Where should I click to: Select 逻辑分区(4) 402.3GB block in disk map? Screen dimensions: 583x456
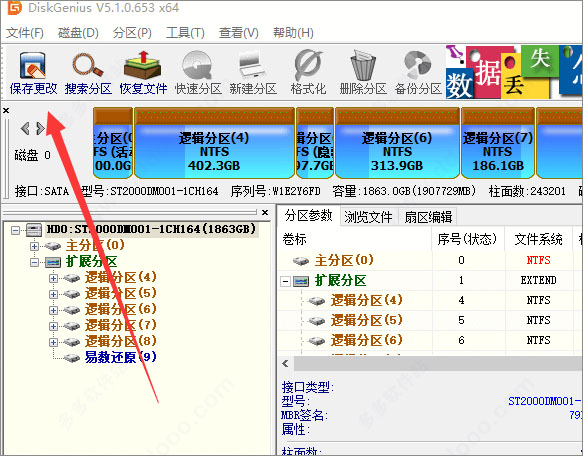click(214, 143)
